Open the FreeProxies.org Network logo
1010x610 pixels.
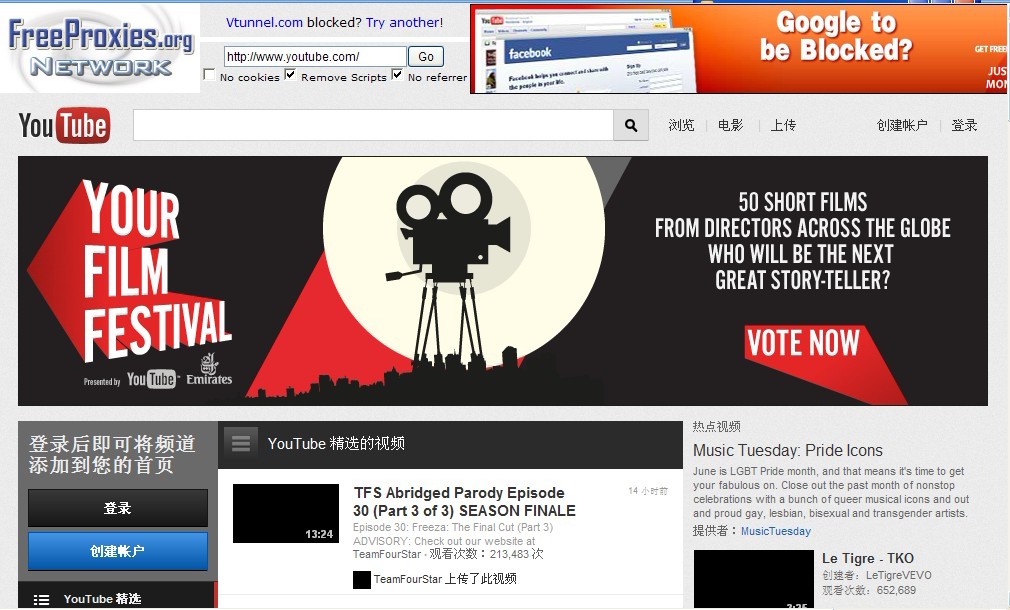click(x=100, y=48)
